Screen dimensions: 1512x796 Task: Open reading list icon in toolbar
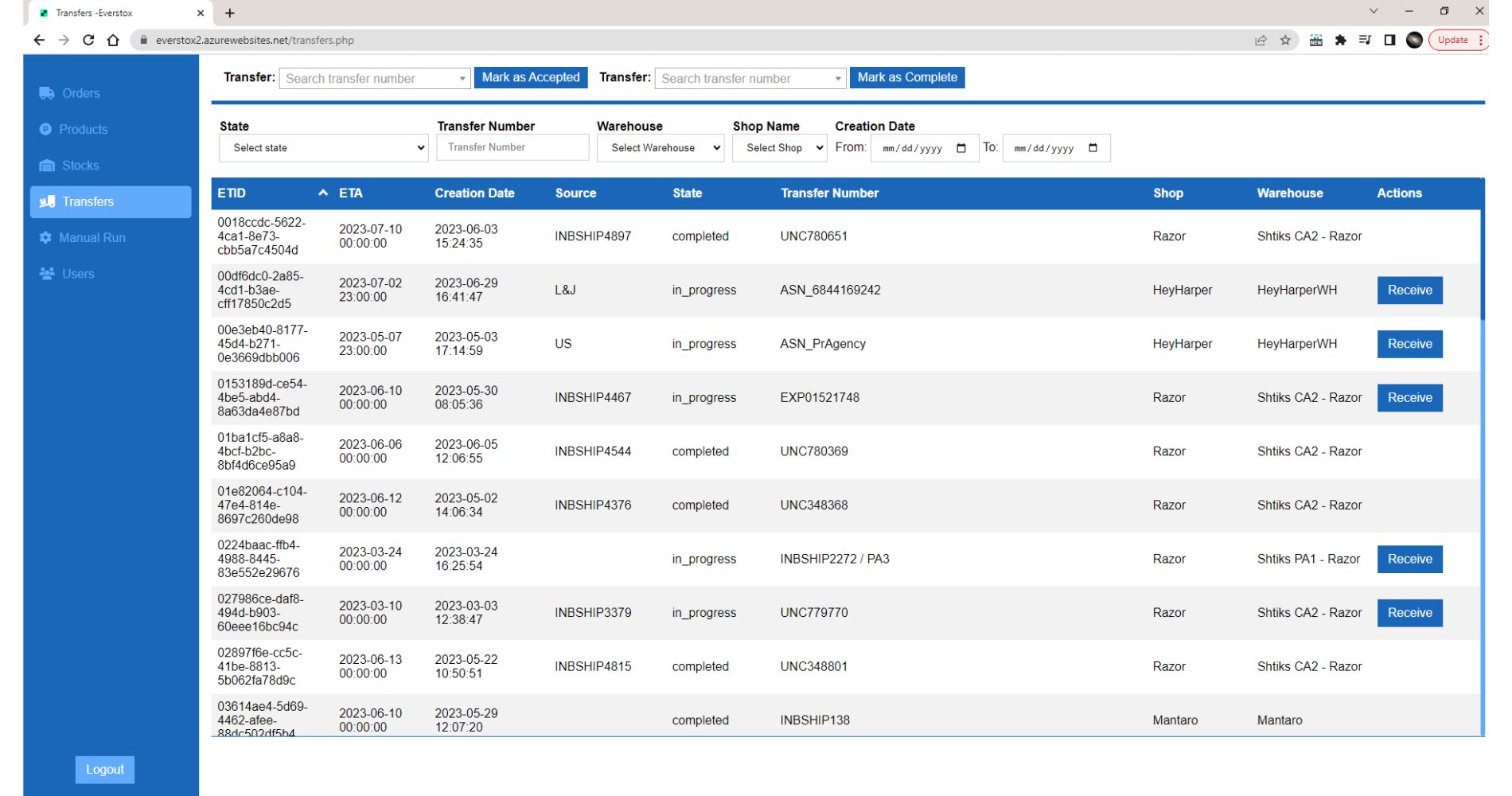[1365, 40]
